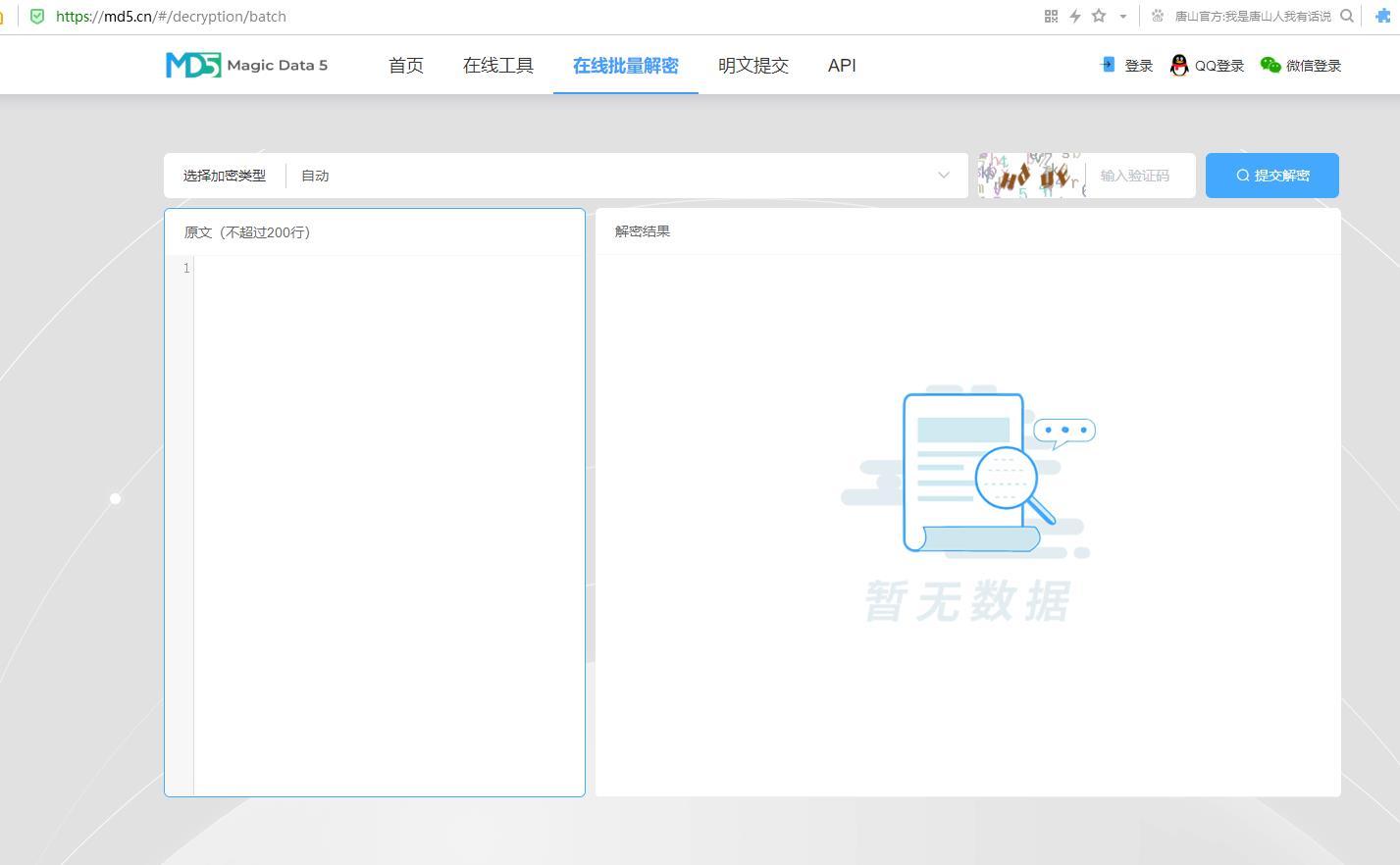The width and height of the screenshot is (1400, 865).
Task: Expand the dropdown chevron arrow
Action: (944, 176)
